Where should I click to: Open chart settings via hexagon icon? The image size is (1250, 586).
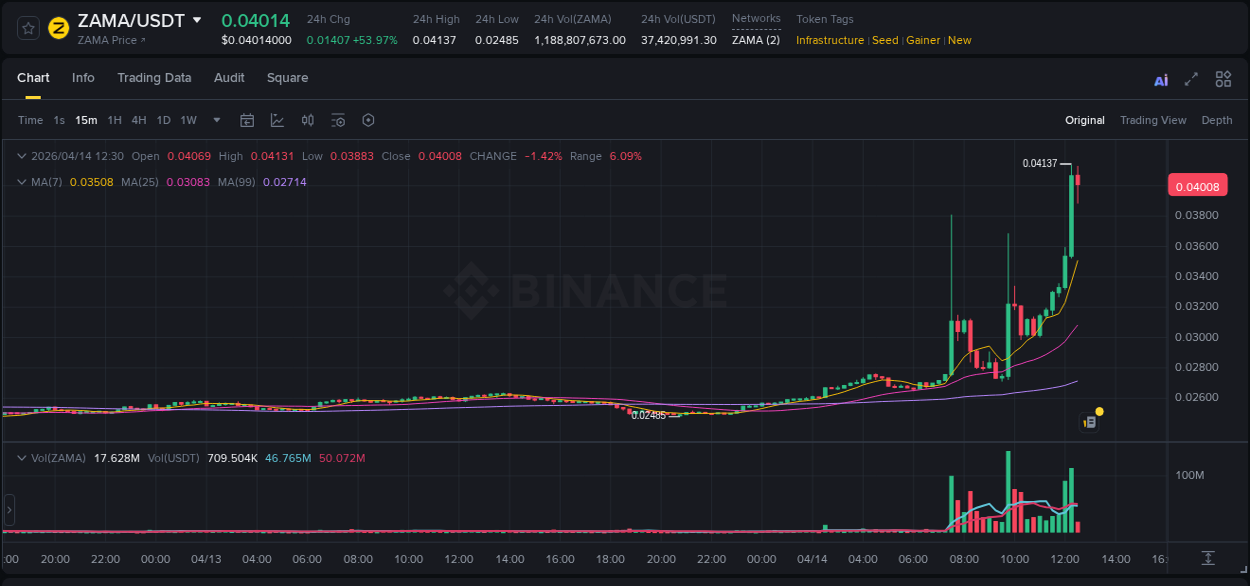coord(368,120)
